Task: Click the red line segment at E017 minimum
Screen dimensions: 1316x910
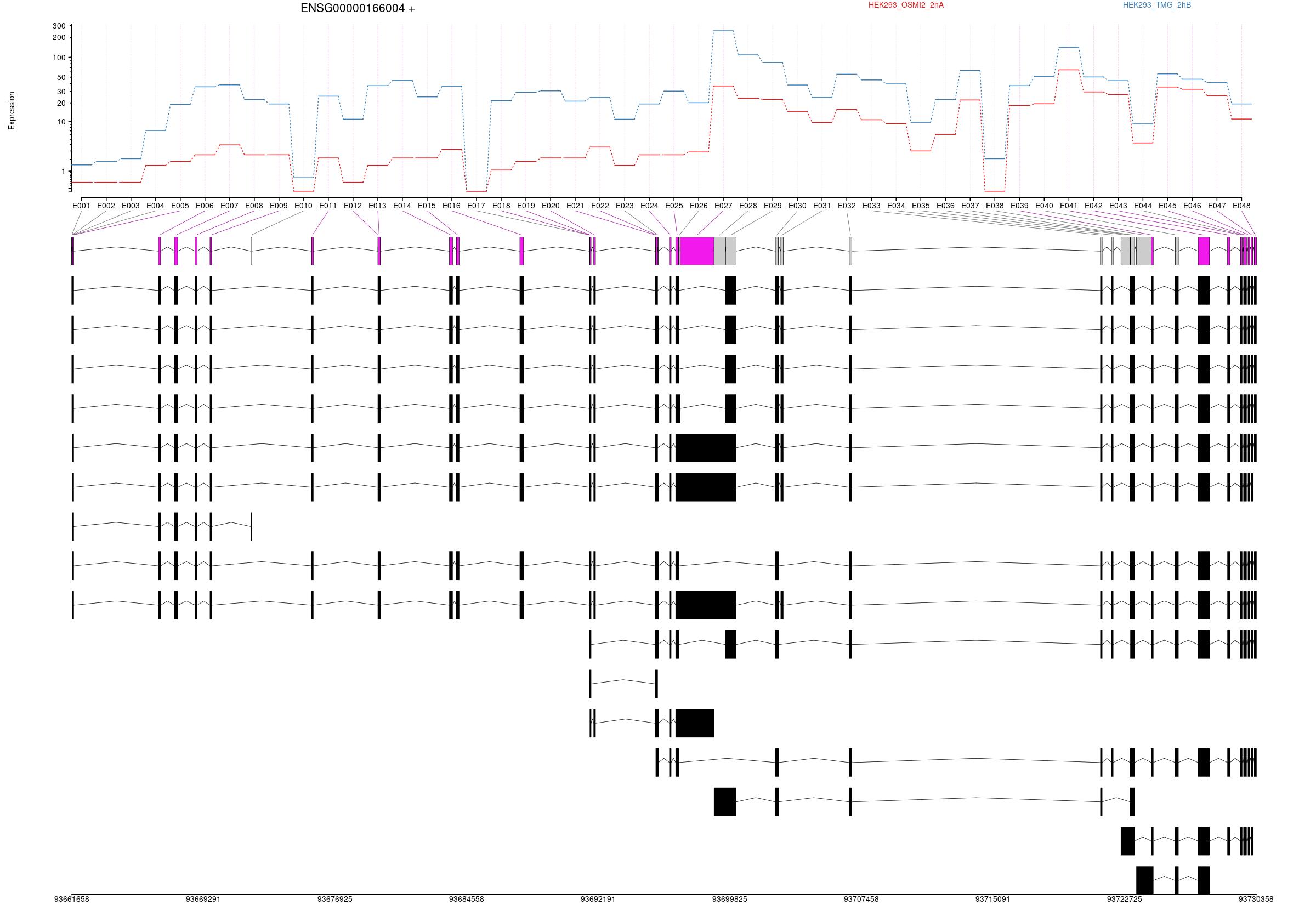Action: point(476,191)
